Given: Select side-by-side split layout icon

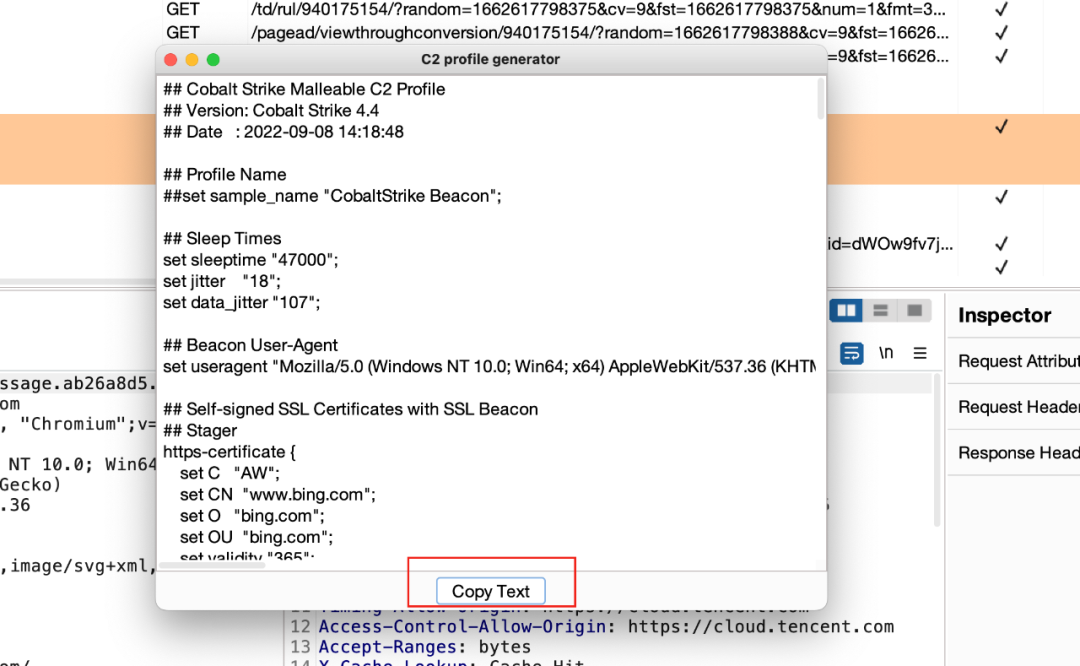Looking at the screenshot, I should pyautogui.click(x=846, y=311).
